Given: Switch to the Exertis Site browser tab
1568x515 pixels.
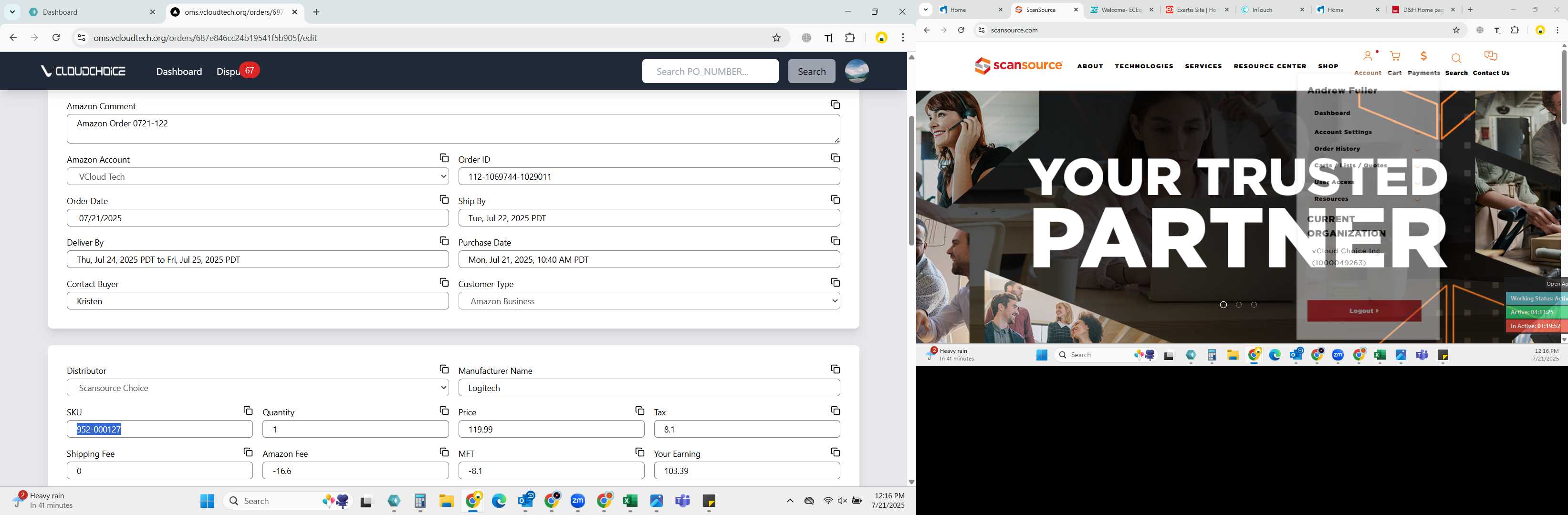Looking at the screenshot, I should (1196, 10).
